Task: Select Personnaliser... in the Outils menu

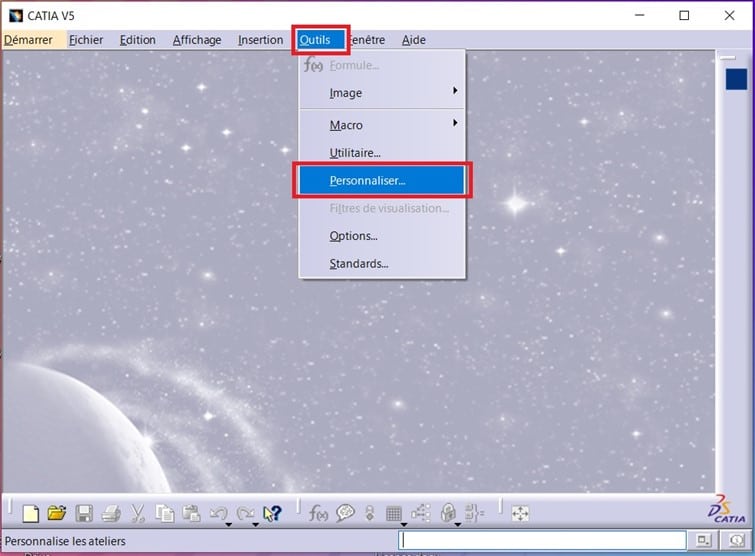Action: (x=382, y=180)
